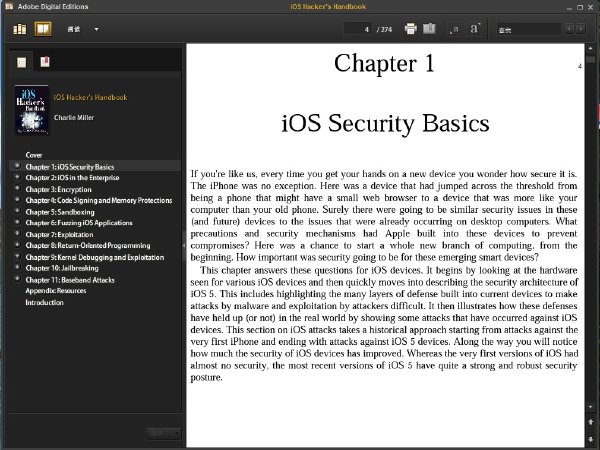Switch to the Library view icon

coord(20,29)
